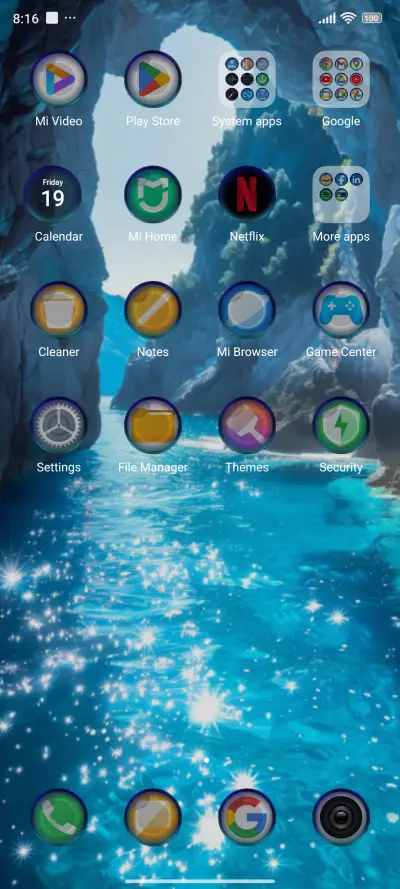Launch the Play Store

[x=152, y=79]
